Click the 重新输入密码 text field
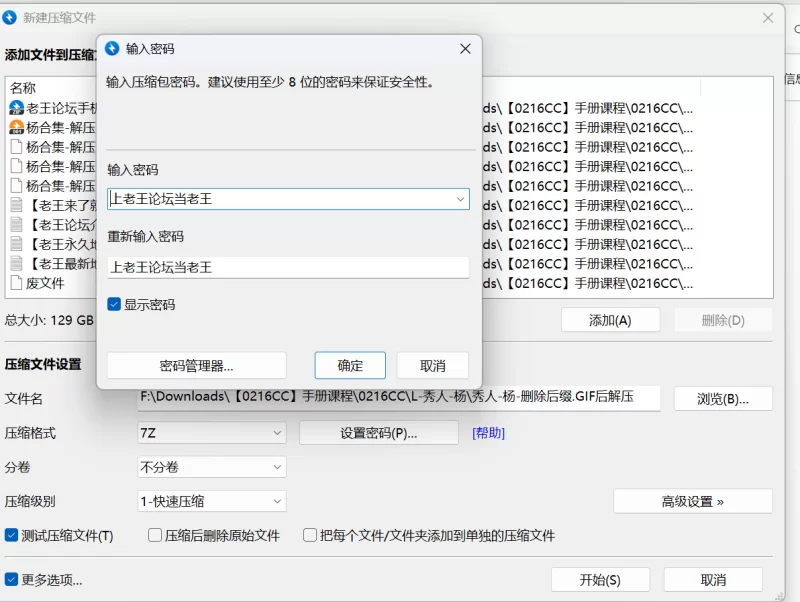Screen dimensions: 800x602 tap(288, 267)
